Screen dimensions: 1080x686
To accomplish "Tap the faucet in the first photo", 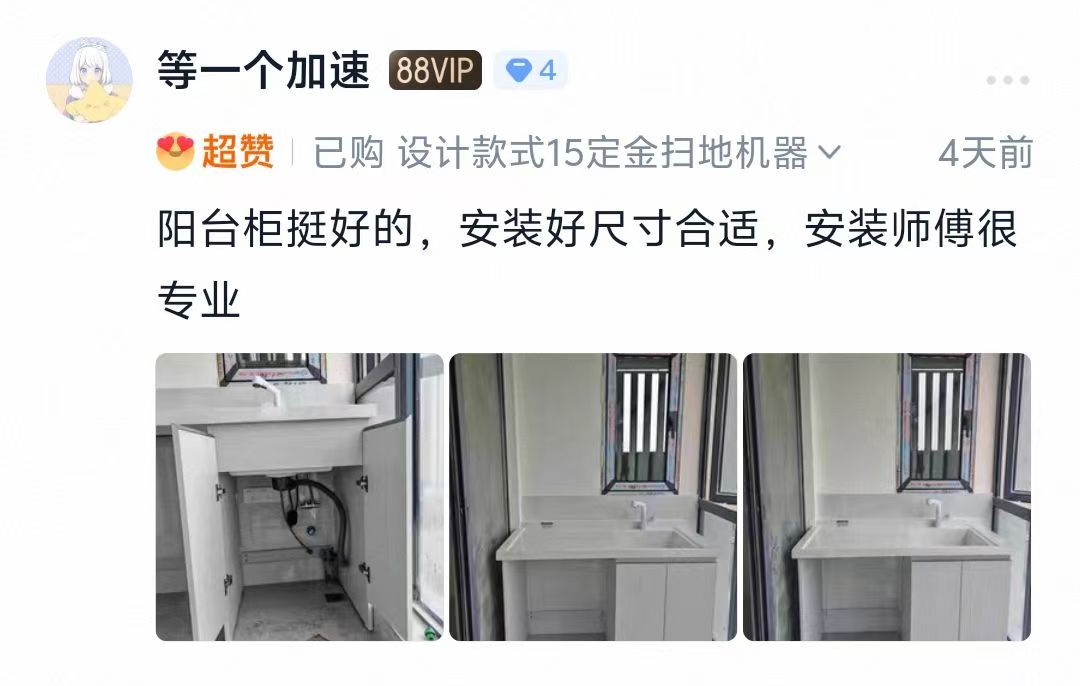I will (x=267, y=390).
